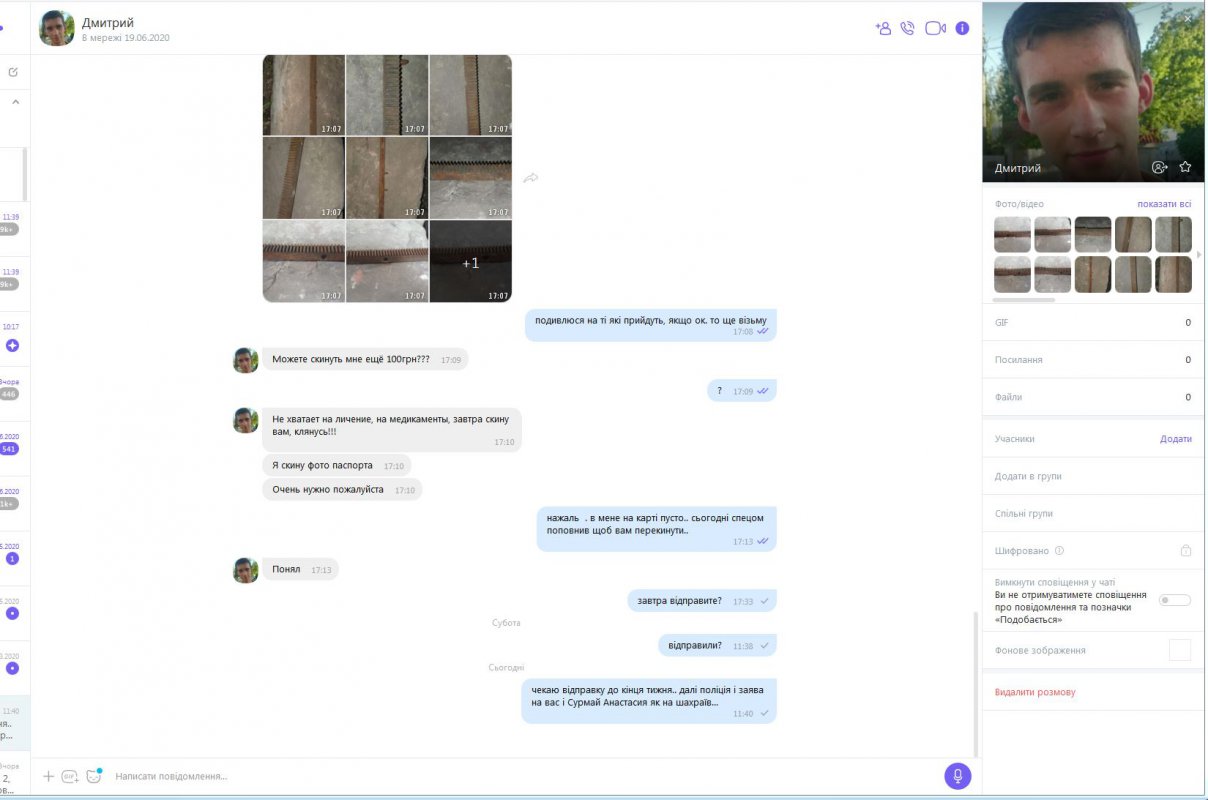Open the GIF picker icon
The image size is (1208, 800).
pos(70,776)
